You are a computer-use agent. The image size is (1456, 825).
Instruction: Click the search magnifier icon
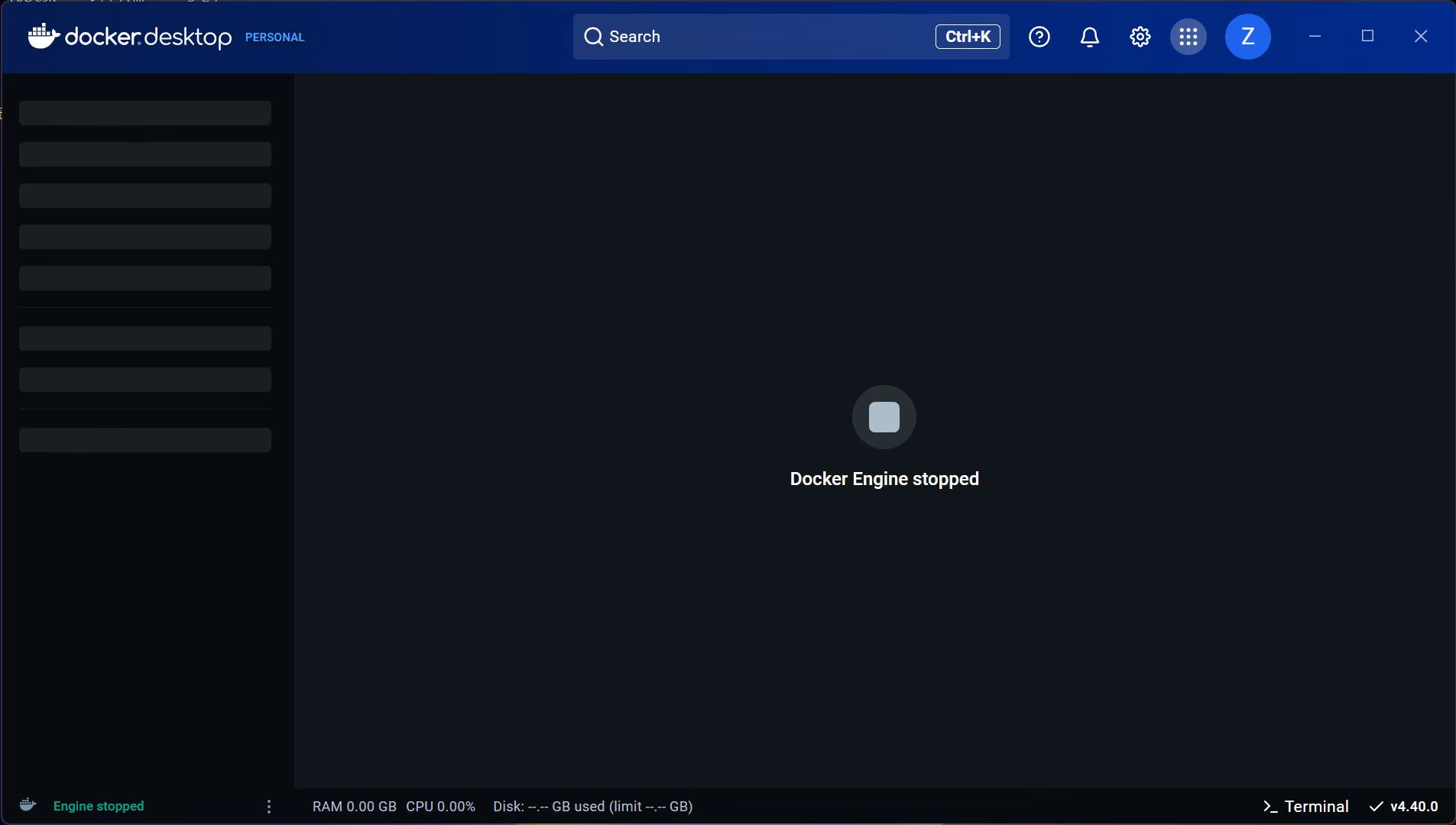(594, 37)
